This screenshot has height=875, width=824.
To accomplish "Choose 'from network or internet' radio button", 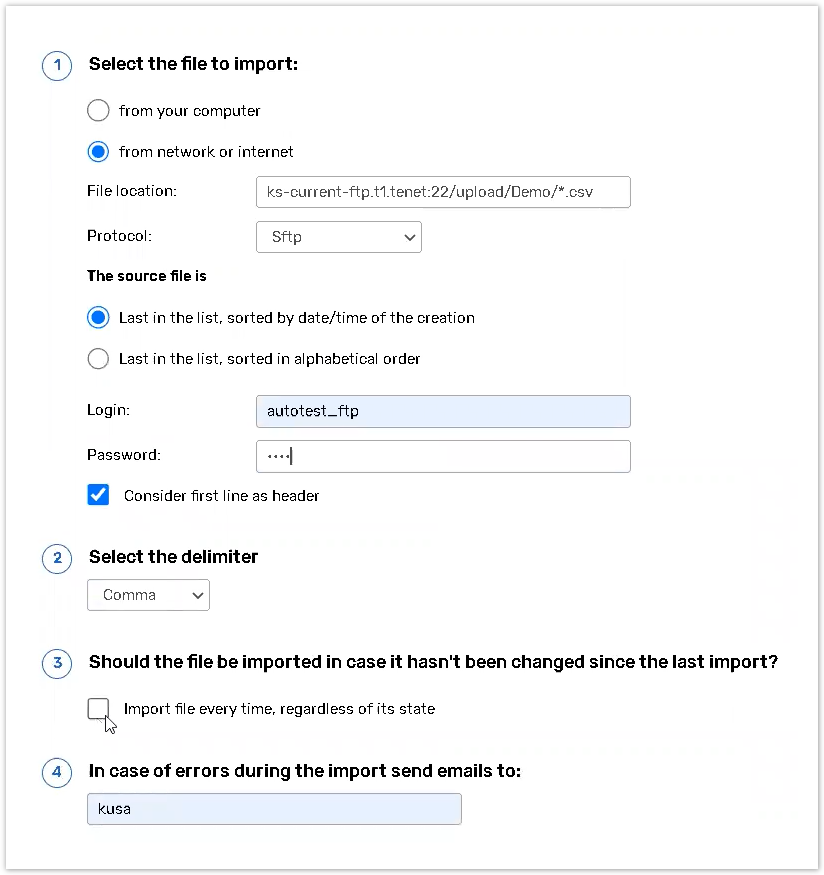I will pos(98,152).
